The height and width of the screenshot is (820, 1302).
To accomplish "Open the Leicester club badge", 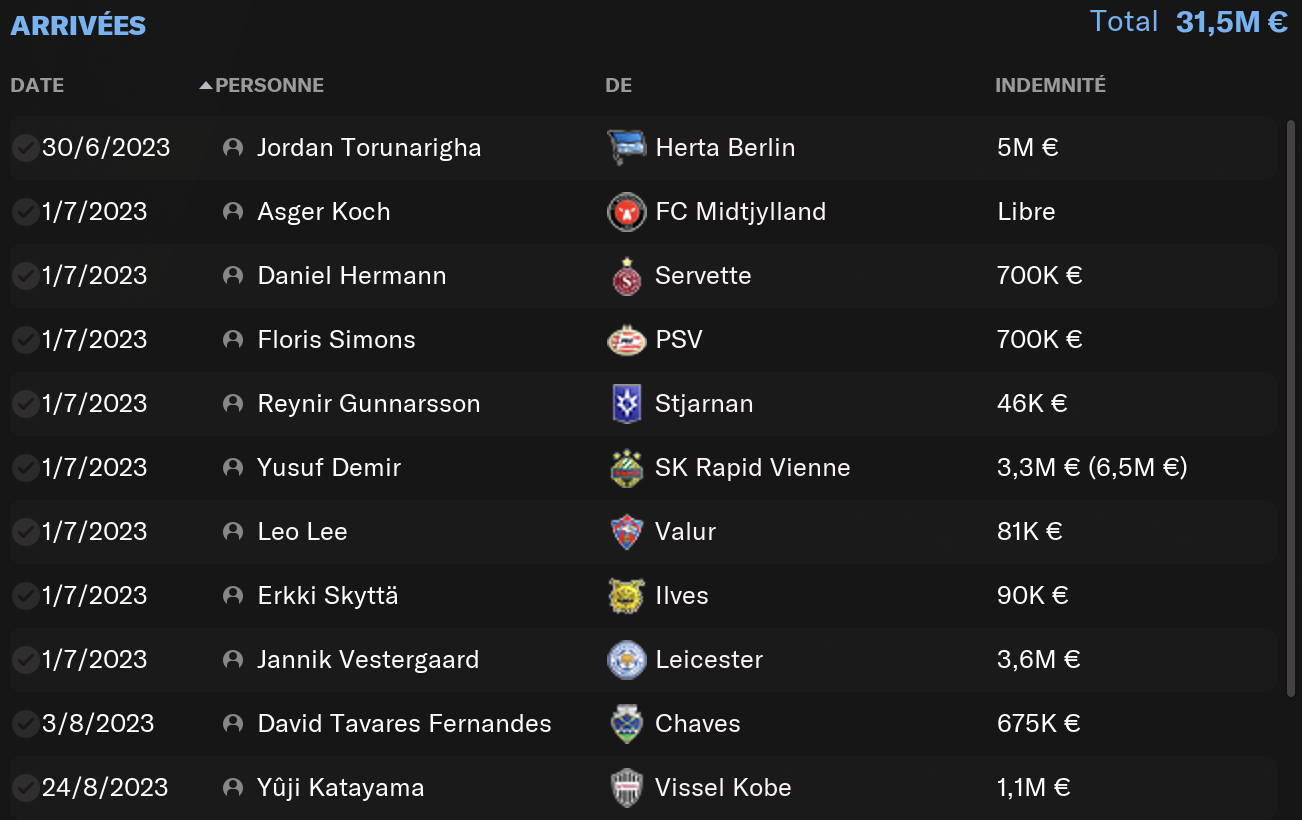I will click(627, 660).
